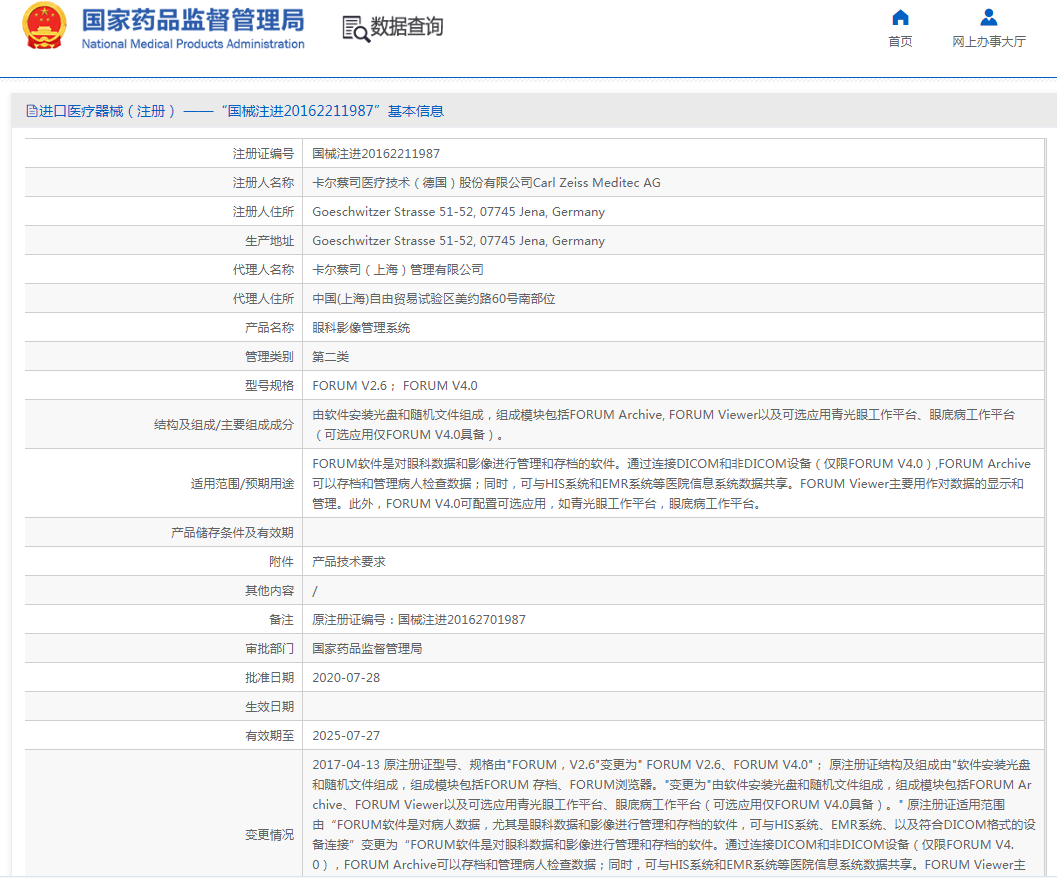Click the 注册证编号 label

263,154
